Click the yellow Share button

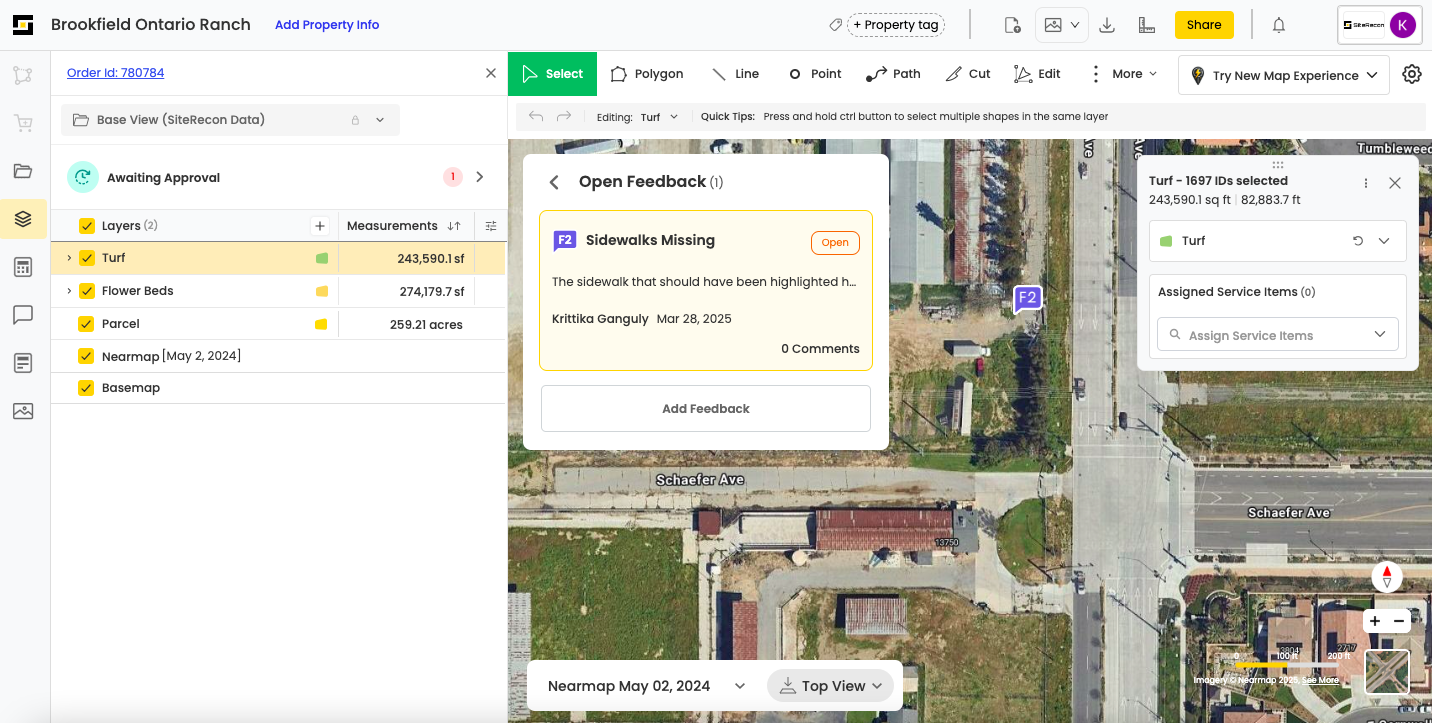pos(1203,25)
